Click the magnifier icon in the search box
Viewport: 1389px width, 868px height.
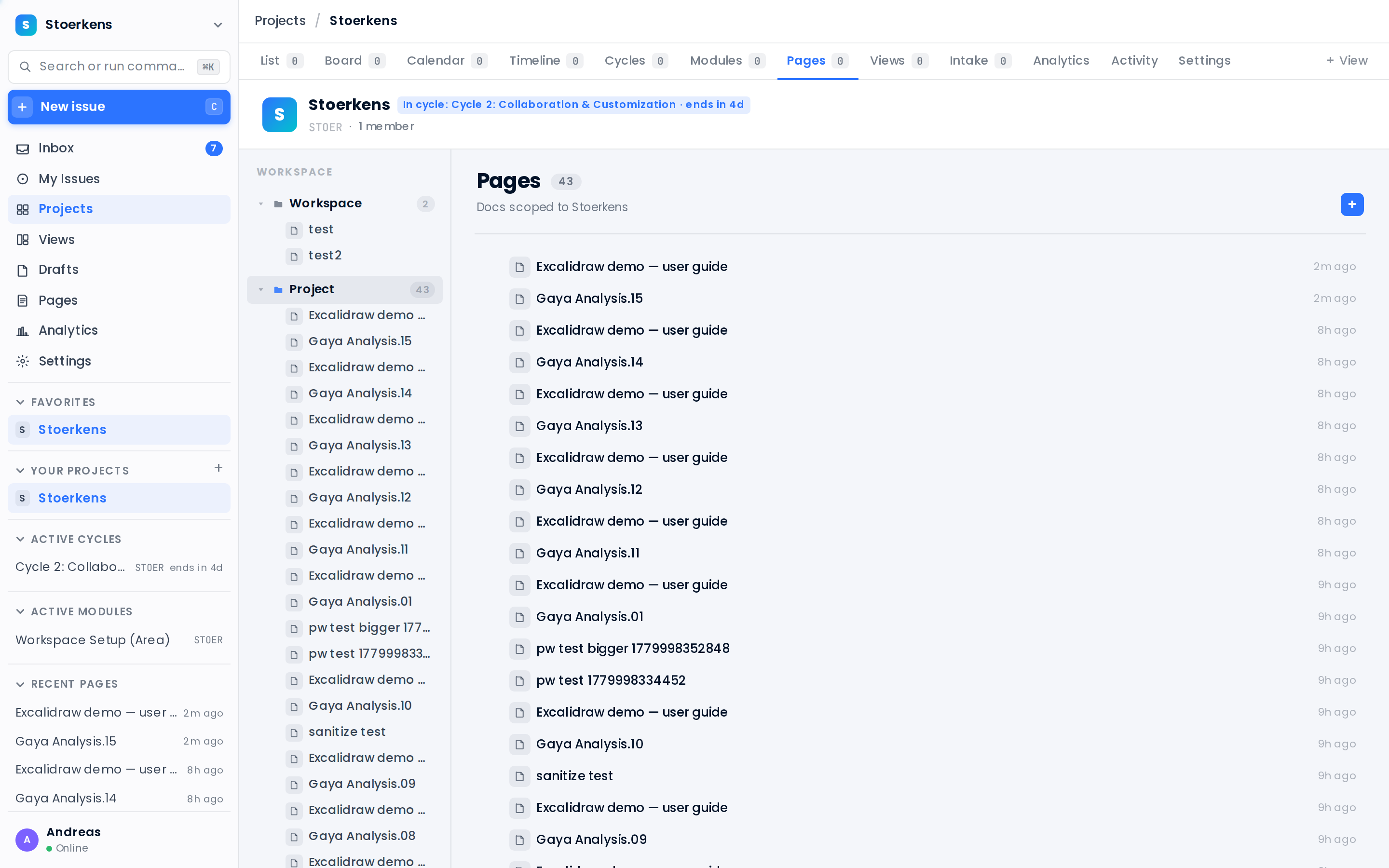pyautogui.click(x=25, y=67)
